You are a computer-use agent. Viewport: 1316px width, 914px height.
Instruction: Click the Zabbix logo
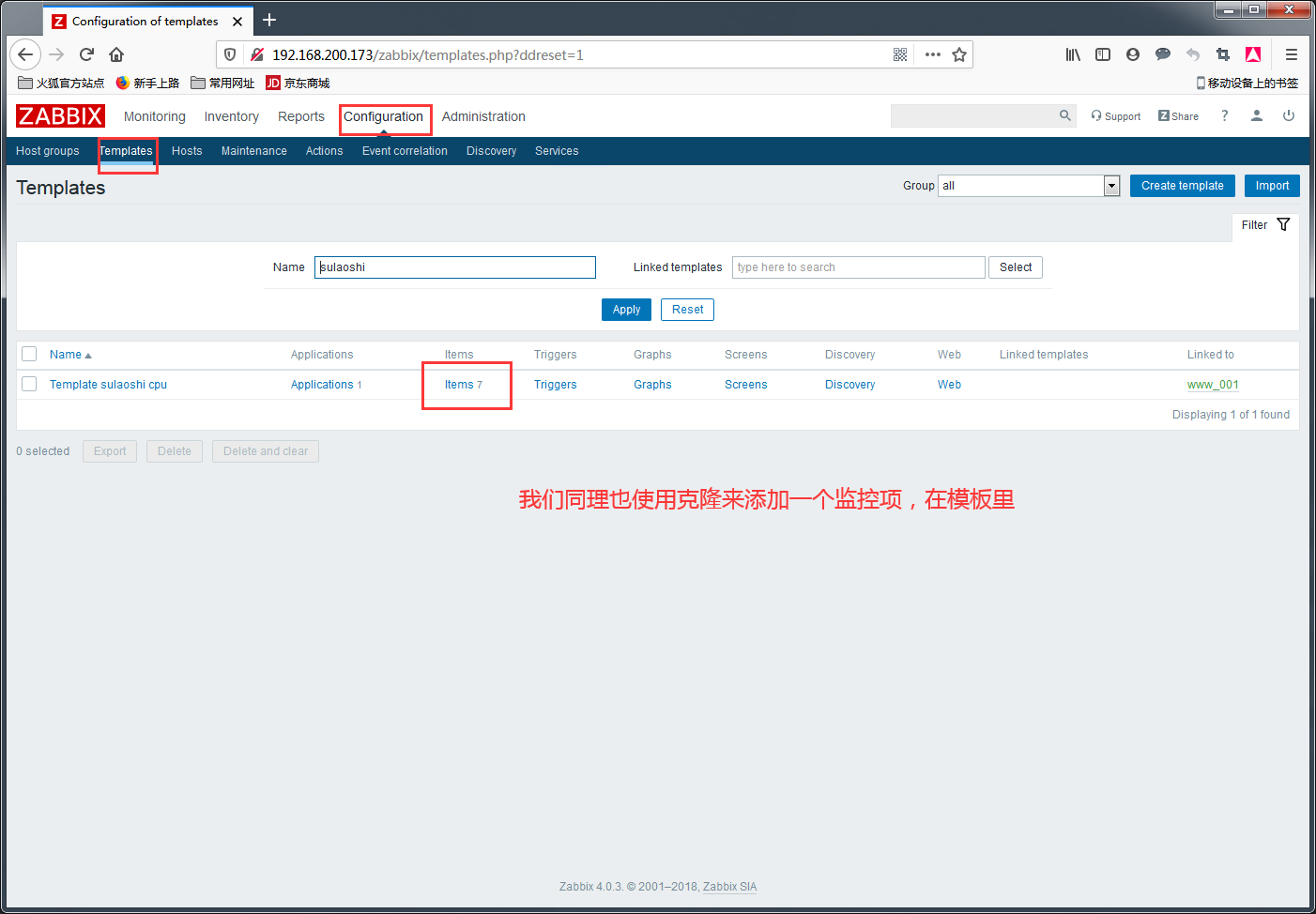click(x=60, y=115)
